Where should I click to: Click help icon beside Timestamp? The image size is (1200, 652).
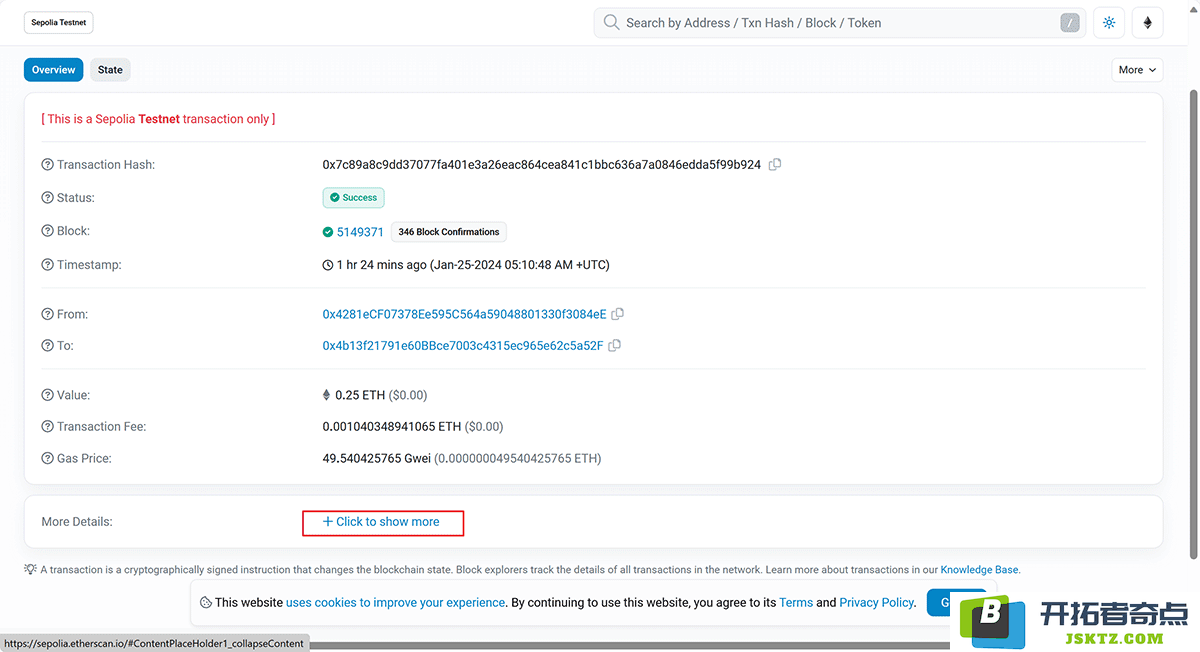click(x=47, y=265)
